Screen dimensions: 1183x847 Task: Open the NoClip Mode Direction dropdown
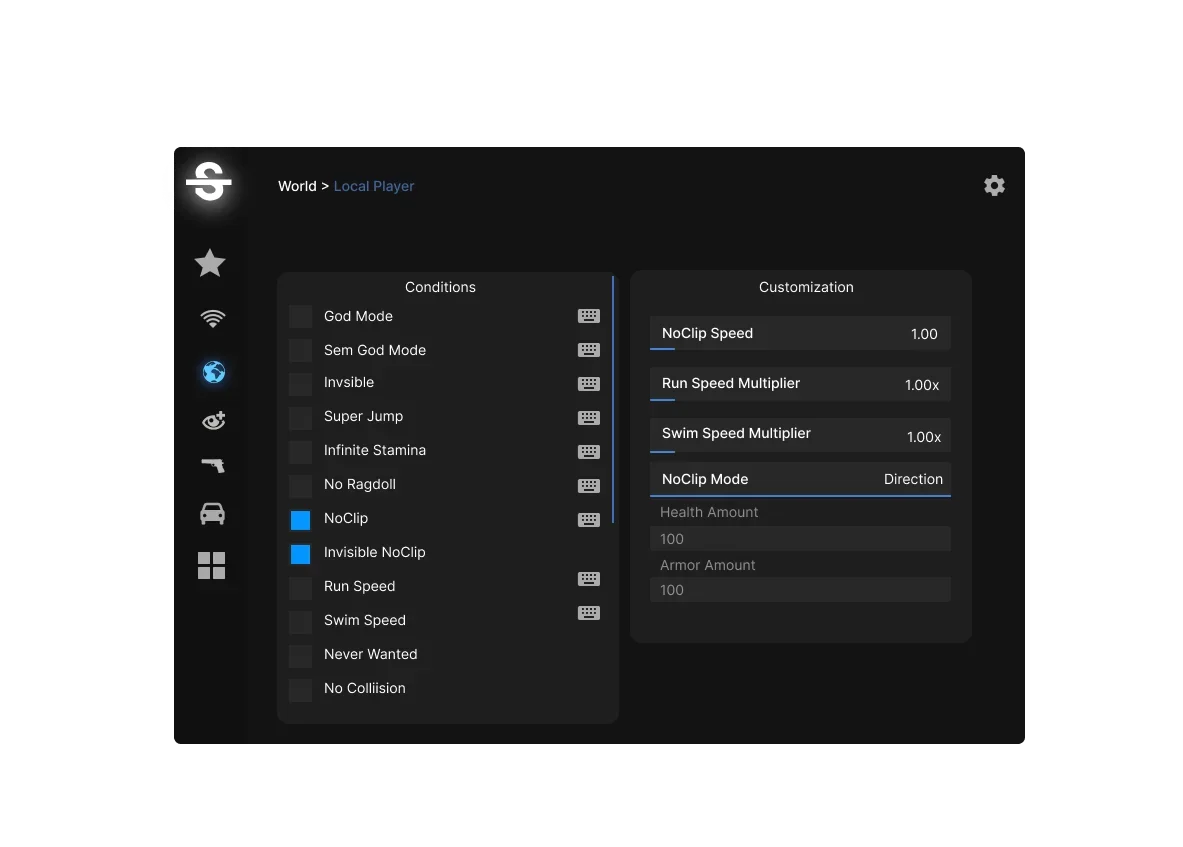click(x=800, y=479)
